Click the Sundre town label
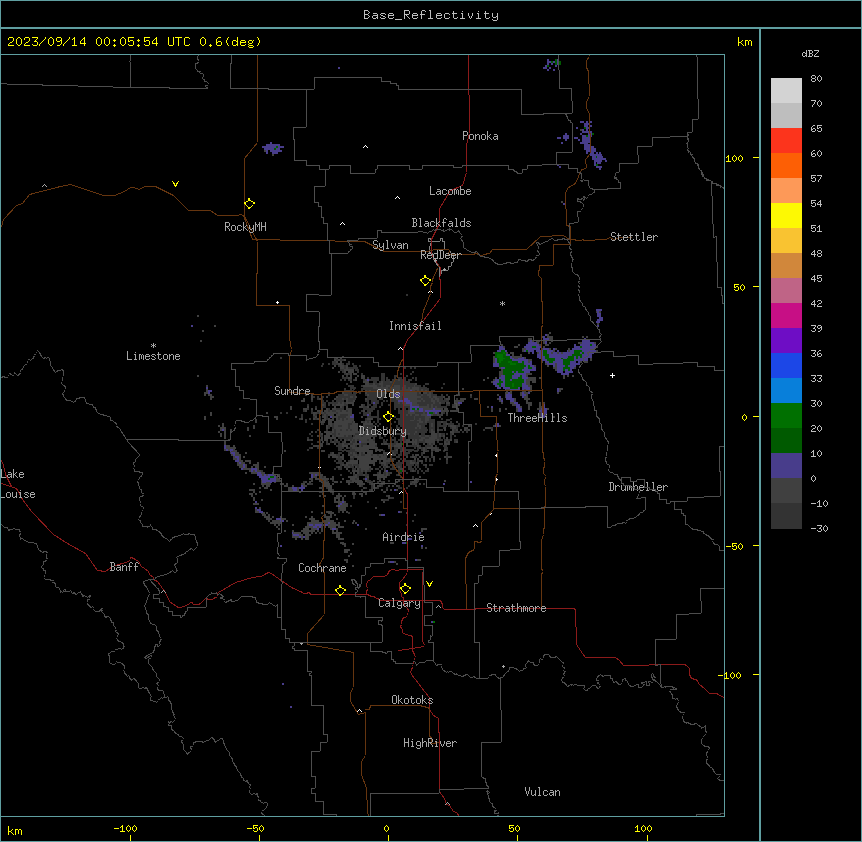The width and height of the screenshot is (862, 842). tap(292, 391)
